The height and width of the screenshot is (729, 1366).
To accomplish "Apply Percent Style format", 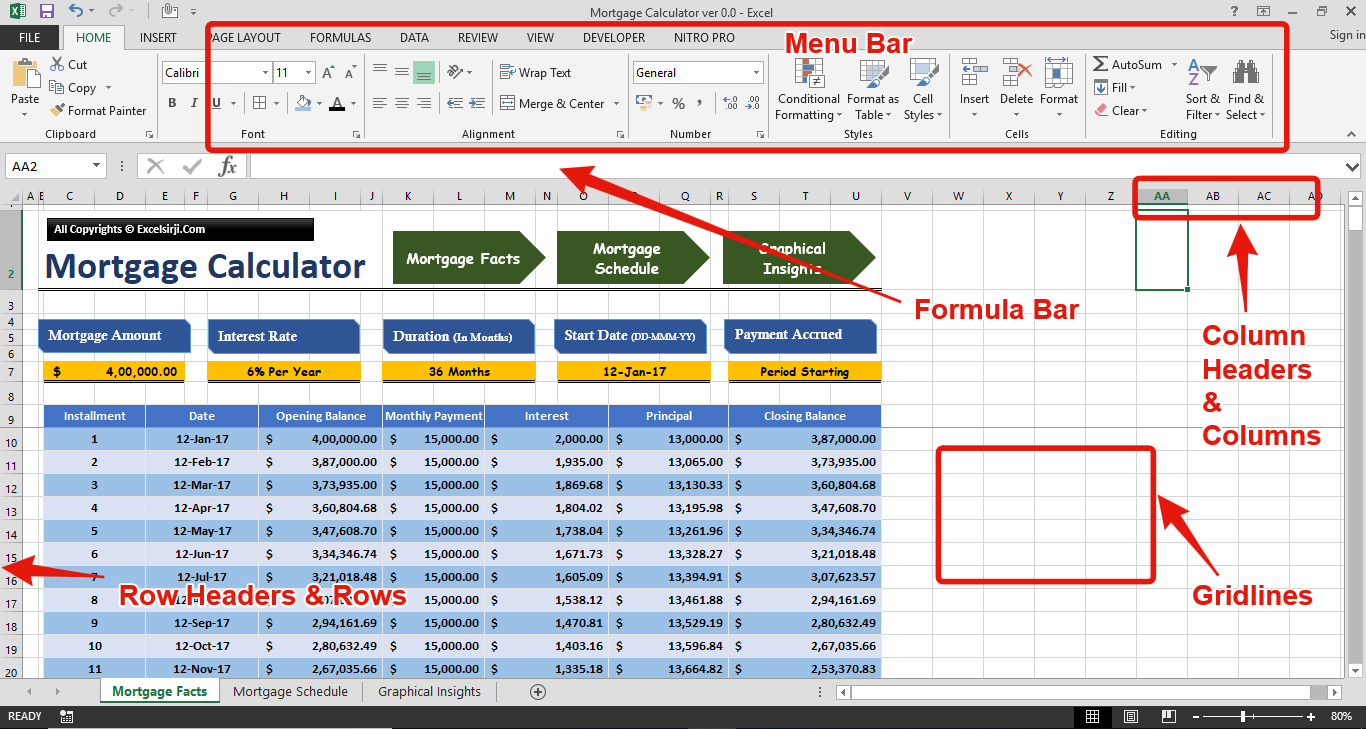I will tap(679, 103).
